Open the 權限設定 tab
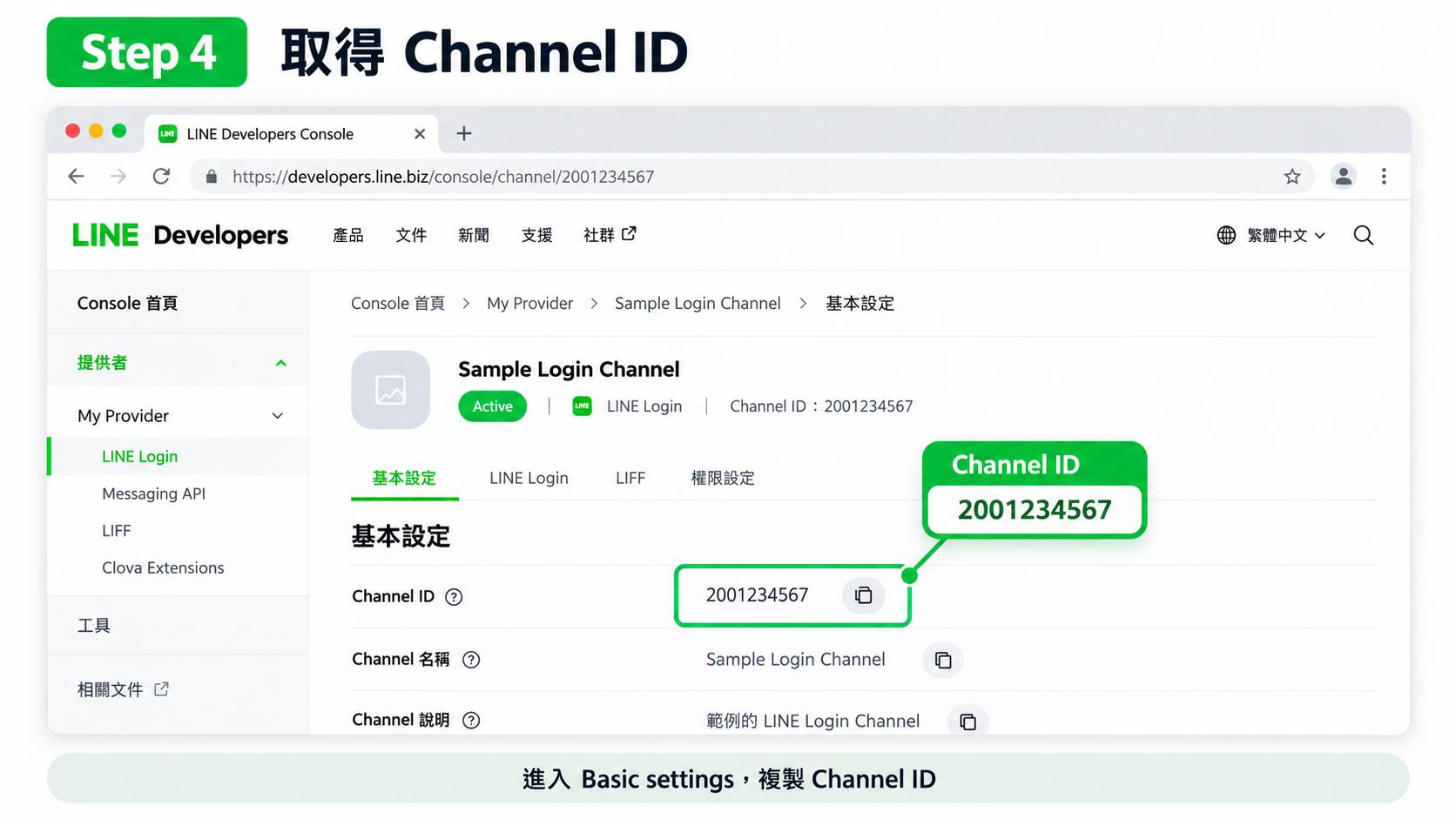The image size is (1456, 819). click(723, 479)
